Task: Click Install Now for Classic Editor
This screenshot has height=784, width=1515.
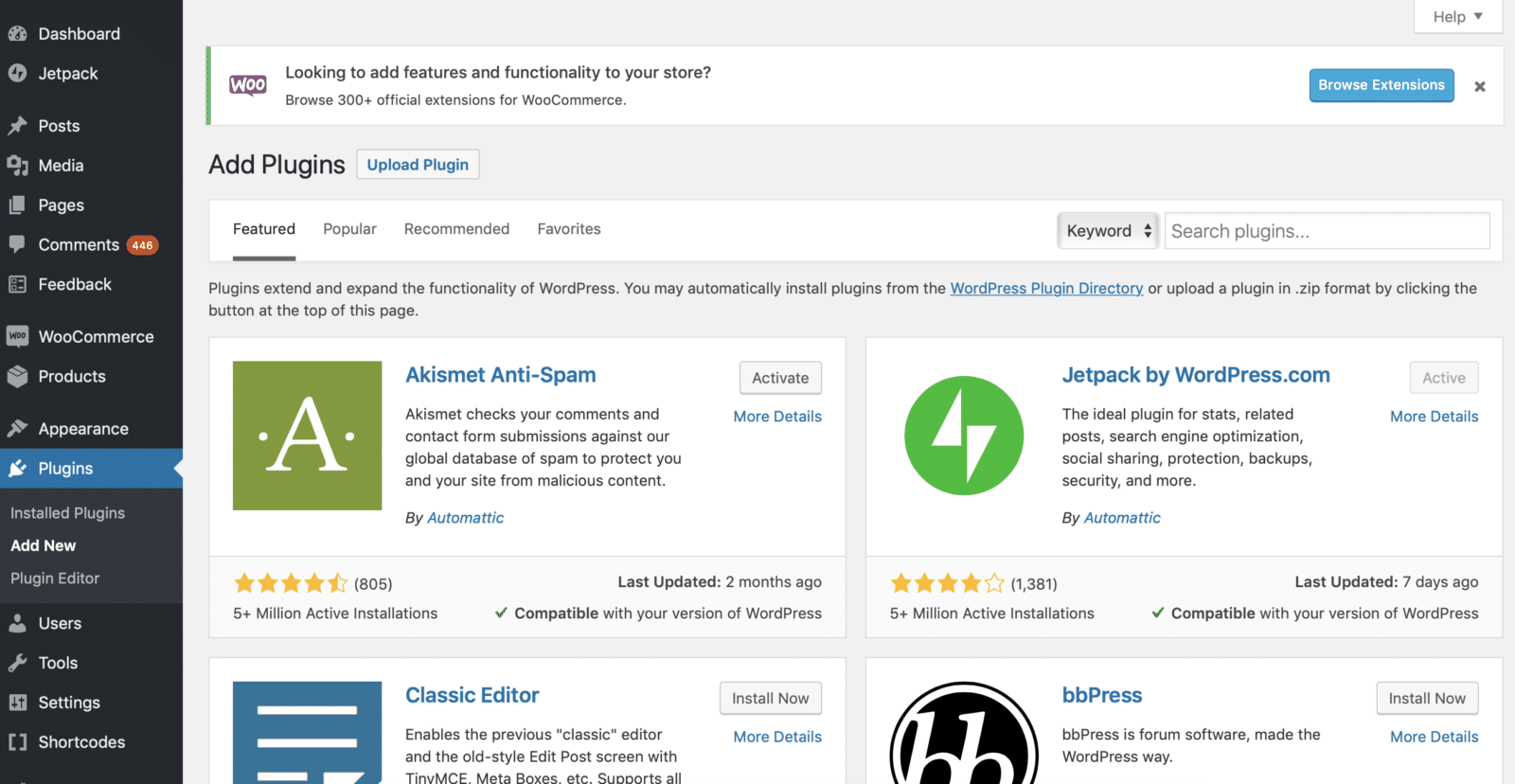Action: click(770, 699)
